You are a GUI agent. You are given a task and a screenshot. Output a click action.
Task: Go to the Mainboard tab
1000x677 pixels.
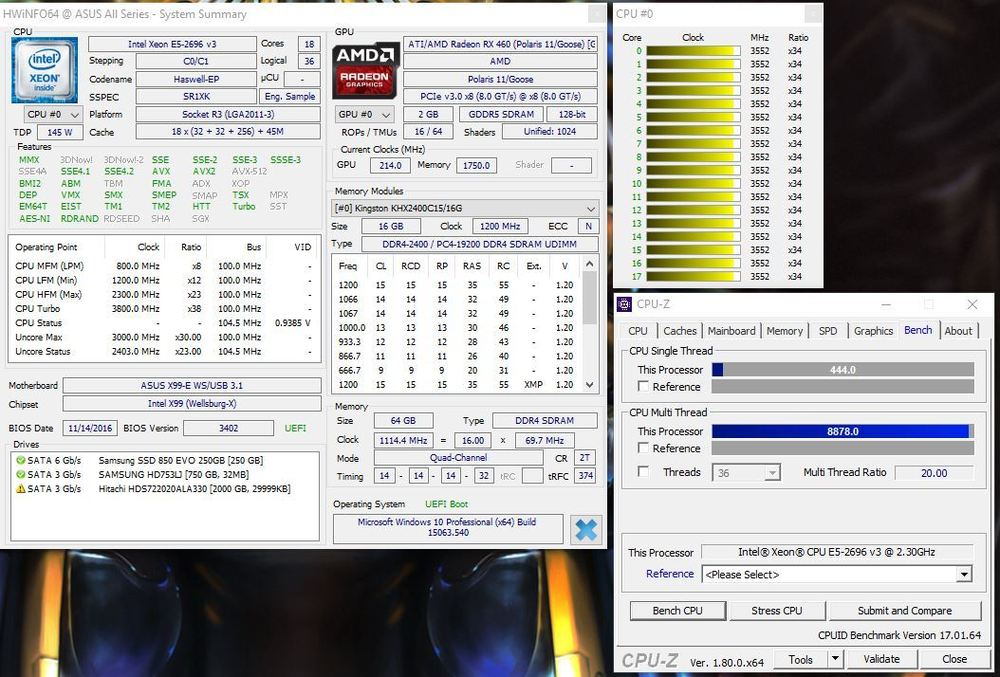[x=732, y=331]
